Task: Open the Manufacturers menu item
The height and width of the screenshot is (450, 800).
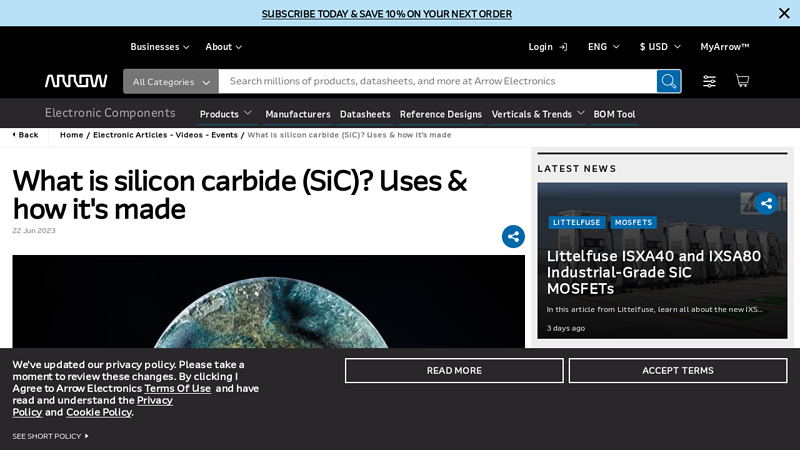Action: [x=297, y=114]
